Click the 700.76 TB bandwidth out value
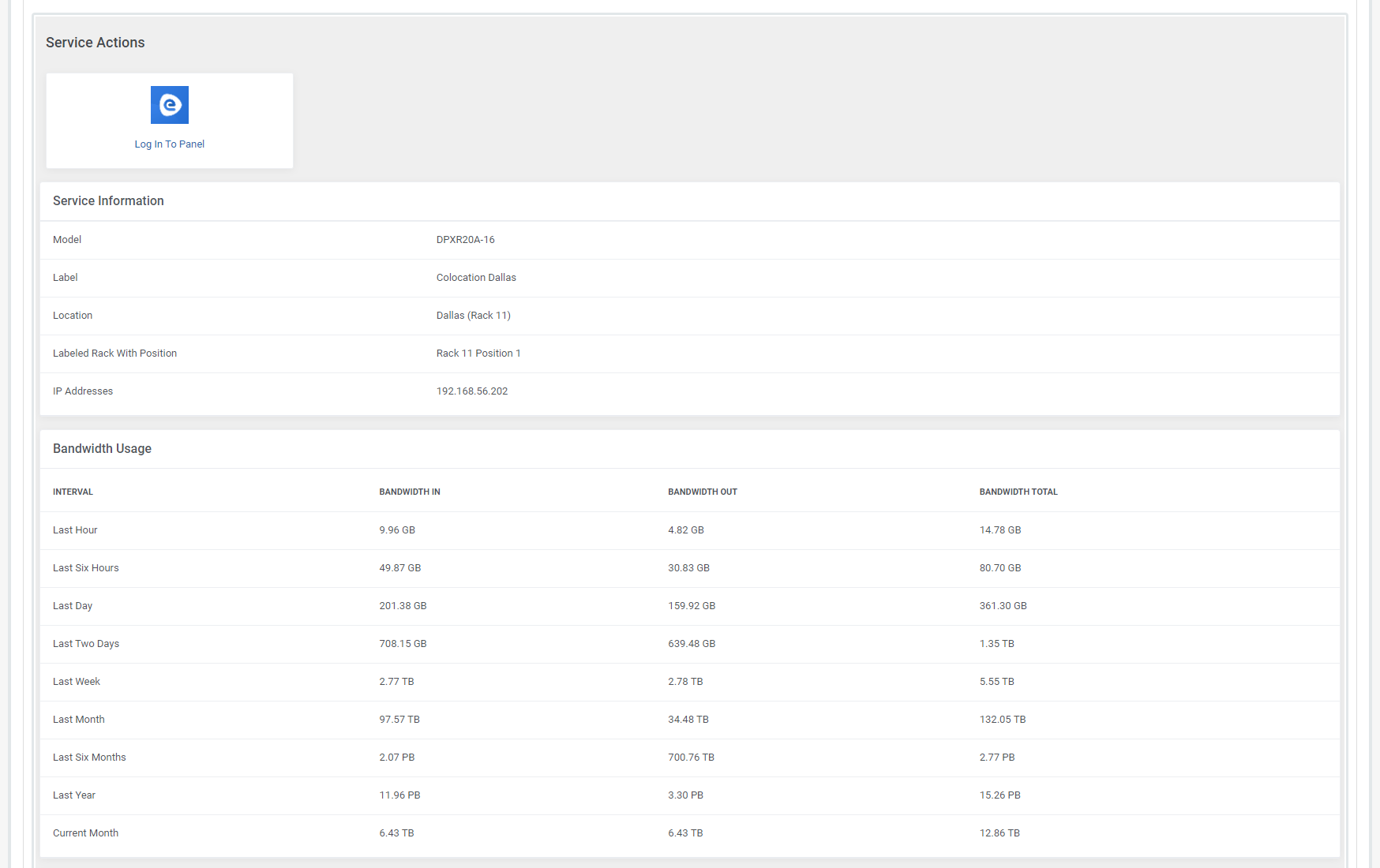The image size is (1380, 868). click(x=691, y=758)
